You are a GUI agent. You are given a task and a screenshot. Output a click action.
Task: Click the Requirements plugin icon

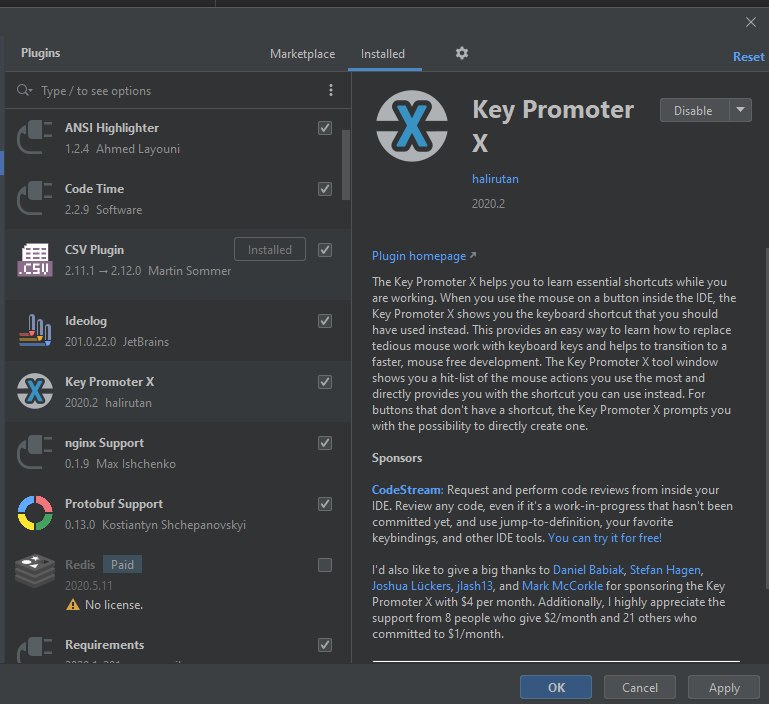point(35,650)
